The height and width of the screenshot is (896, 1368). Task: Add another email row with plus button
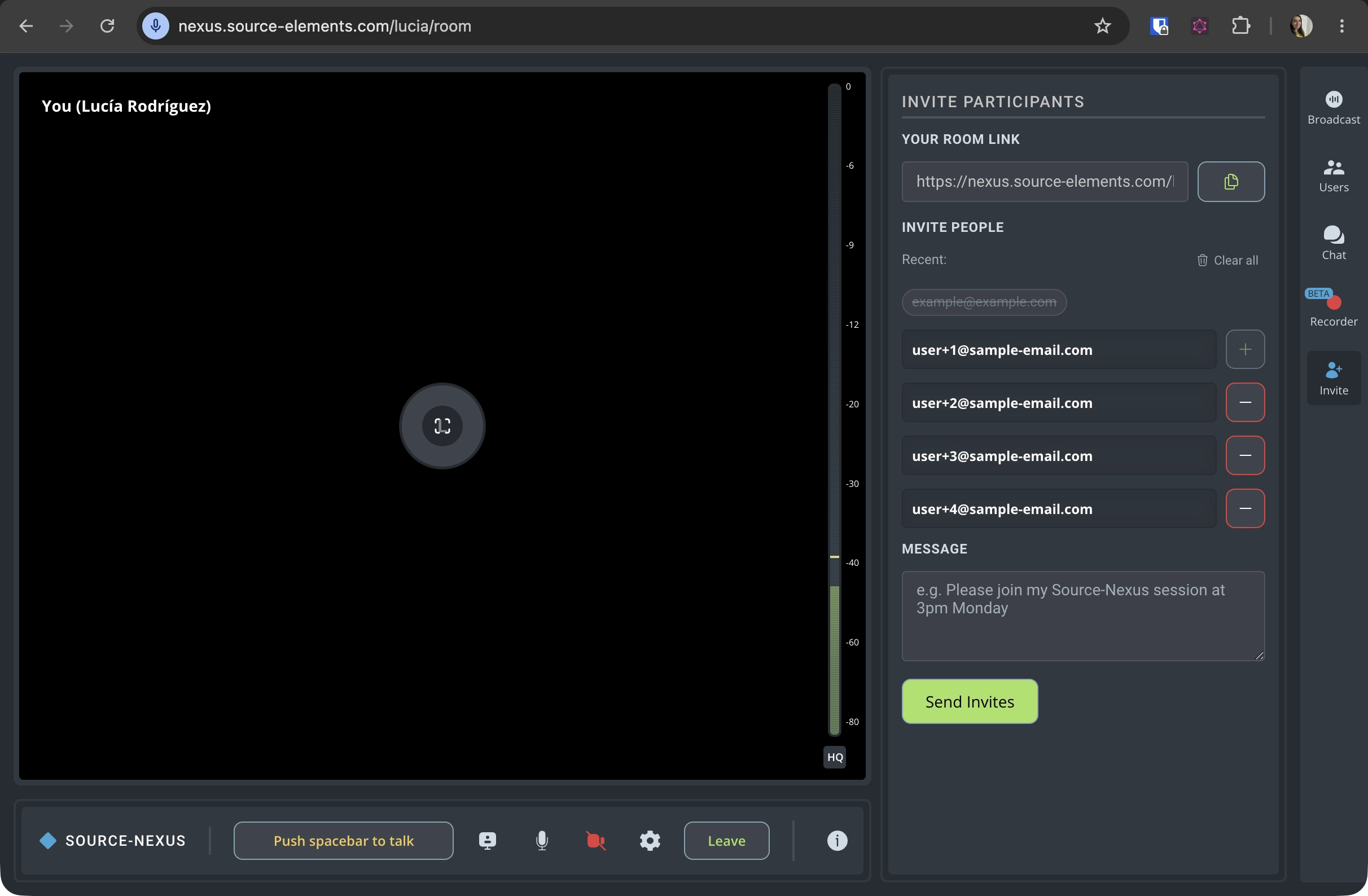point(1244,349)
